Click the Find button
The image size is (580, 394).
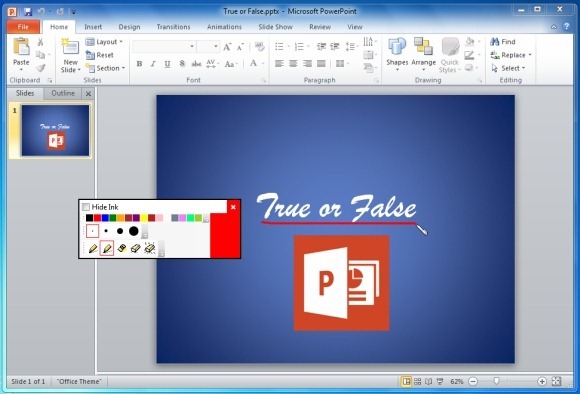point(503,42)
